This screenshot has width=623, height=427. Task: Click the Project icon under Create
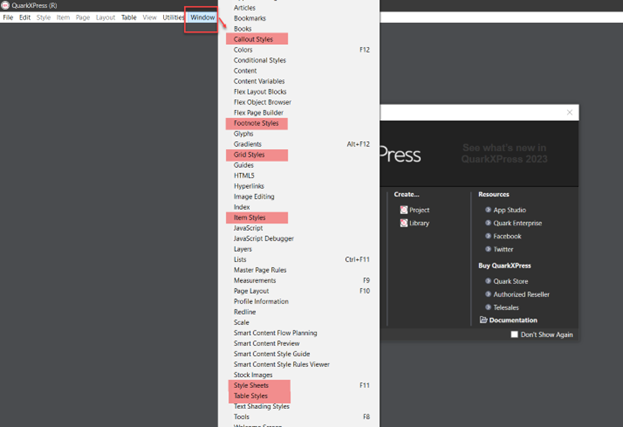point(404,210)
